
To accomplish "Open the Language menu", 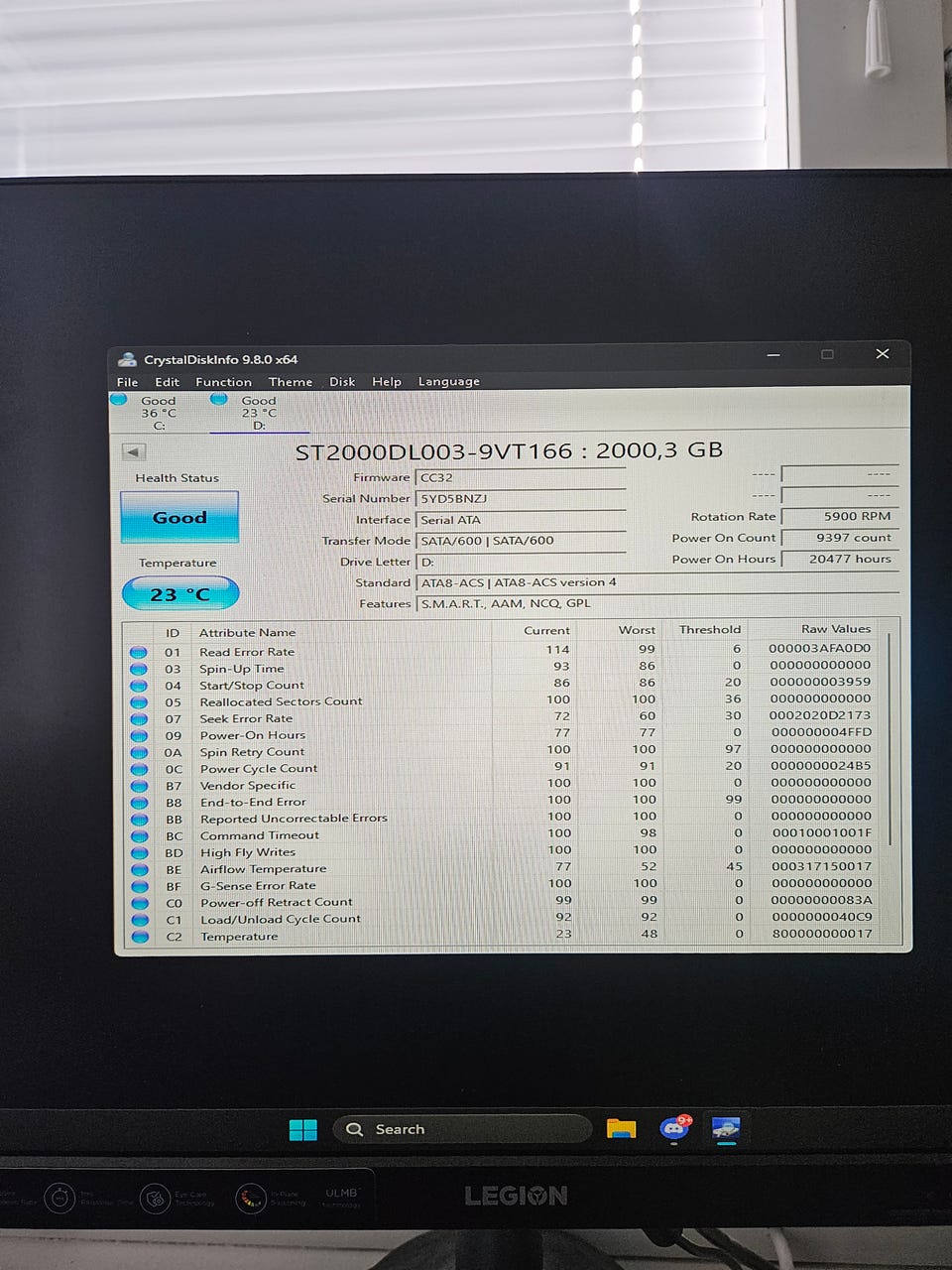I will coord(448,382).
